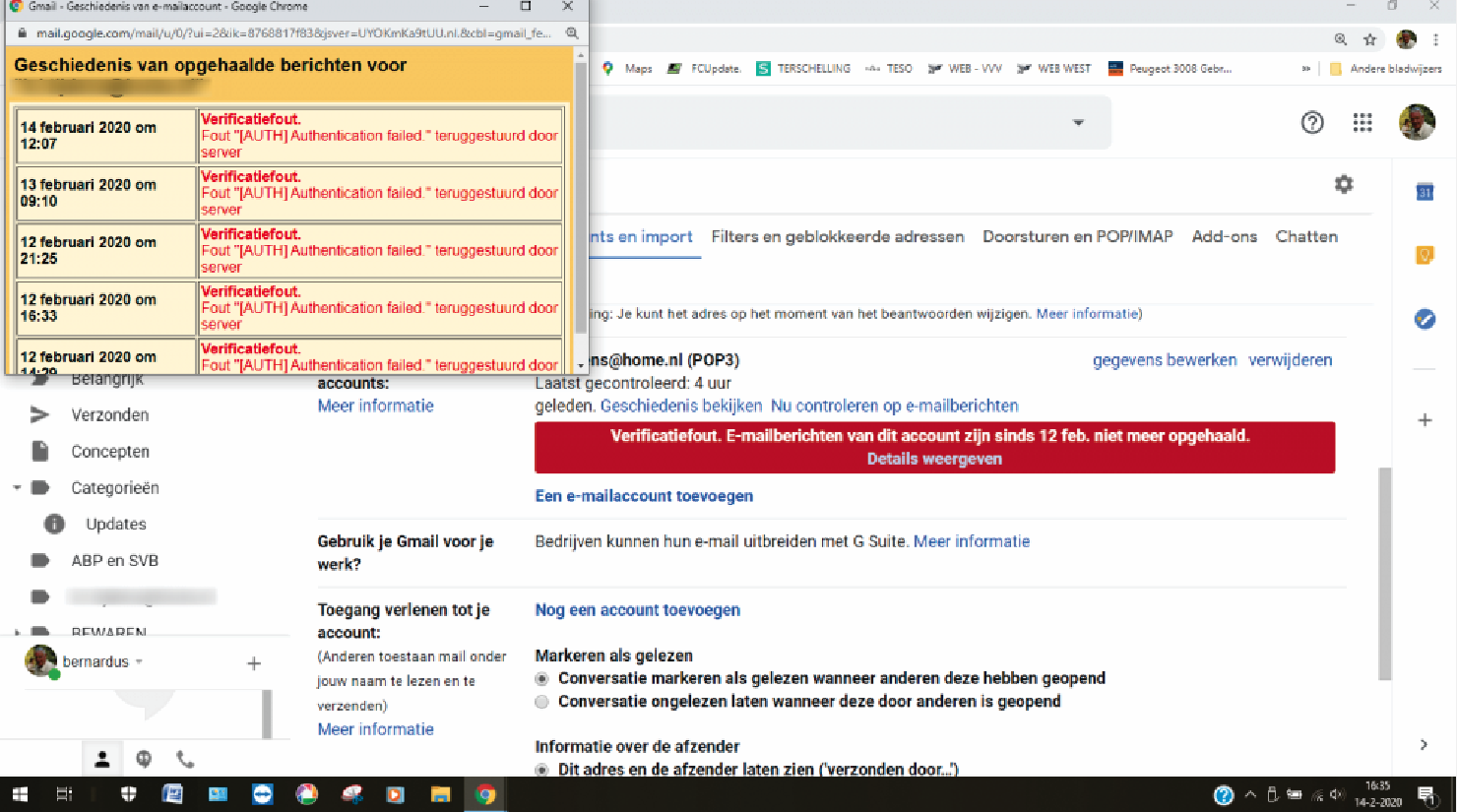Select Conversatie markeren als gelezen option
This screenshot has width=1457, height=812.
click(x=541, y=678)
